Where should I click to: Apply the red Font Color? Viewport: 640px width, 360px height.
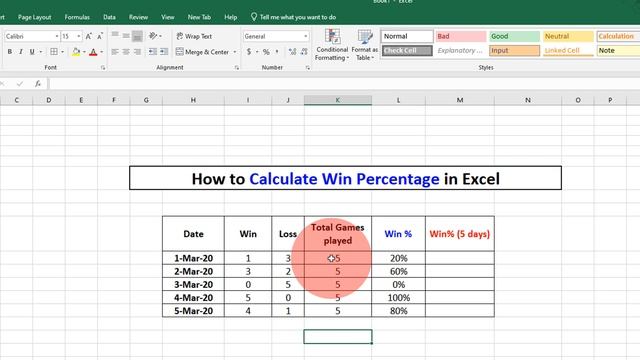point(93,52)
